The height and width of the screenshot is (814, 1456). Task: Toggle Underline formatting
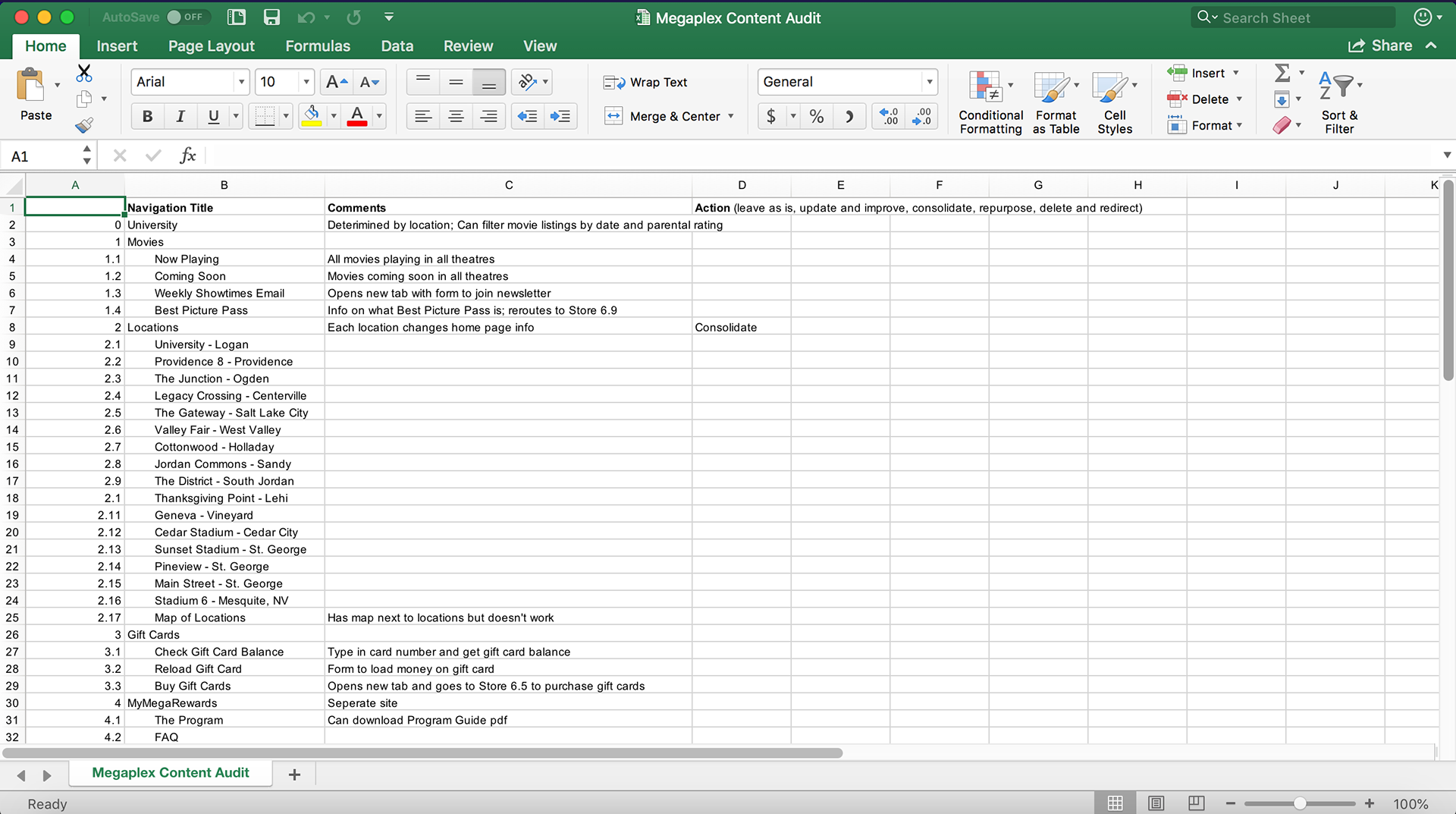(x=213, y=116)
